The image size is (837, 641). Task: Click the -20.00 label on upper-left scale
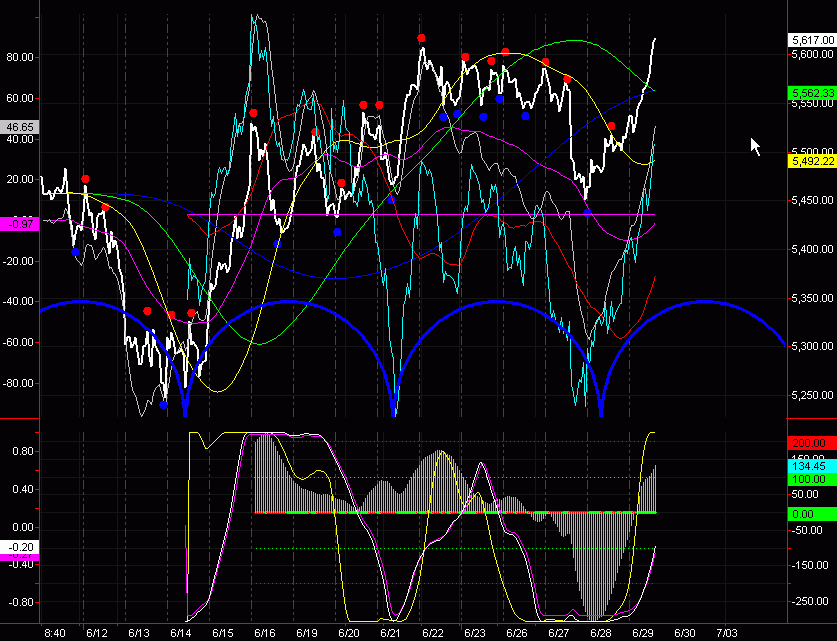18,261
